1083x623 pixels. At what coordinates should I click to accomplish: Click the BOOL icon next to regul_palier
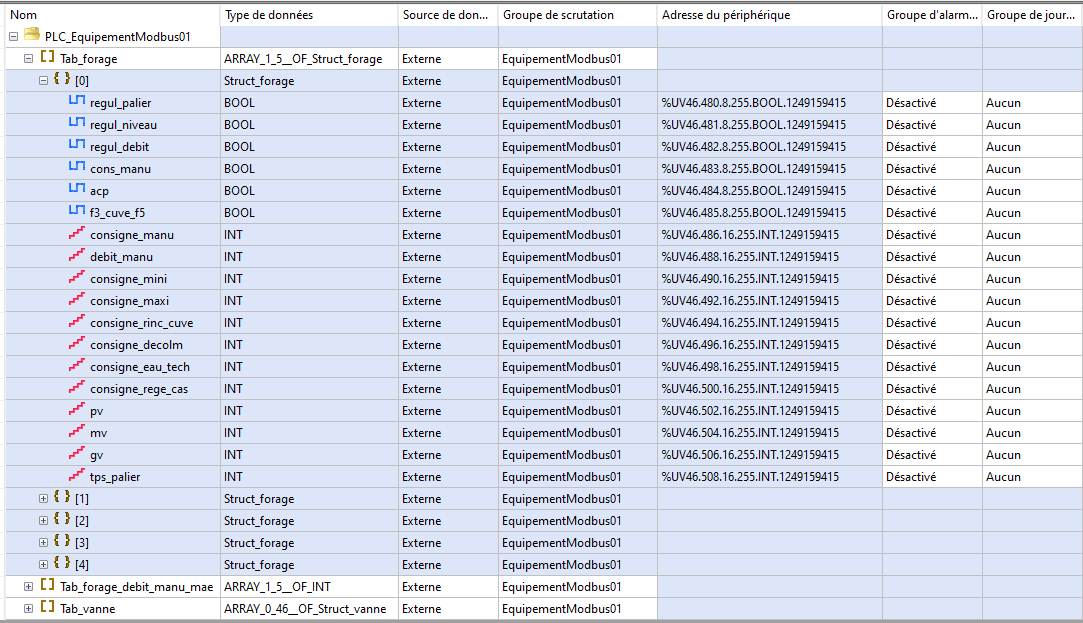(77, 102)
